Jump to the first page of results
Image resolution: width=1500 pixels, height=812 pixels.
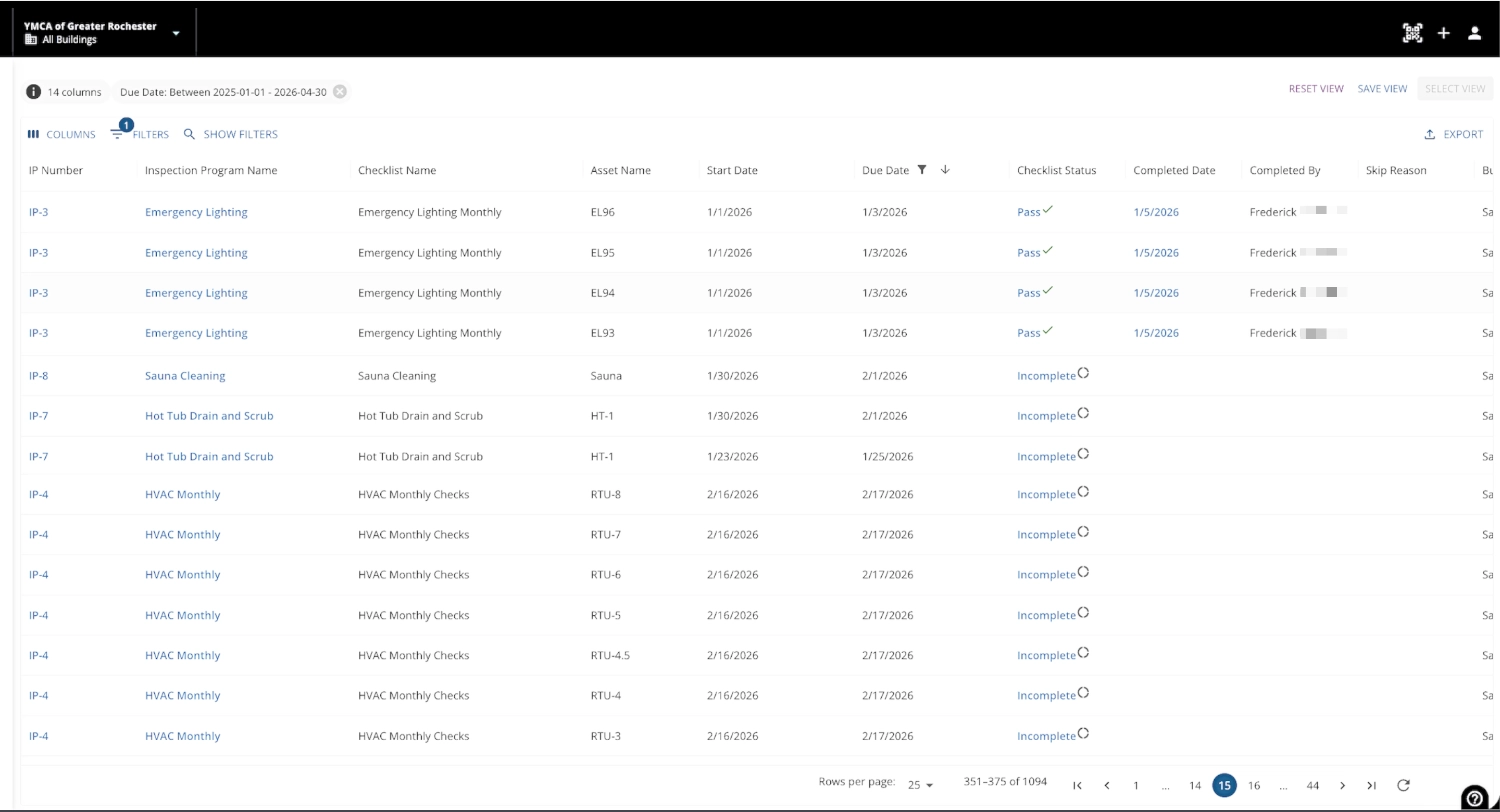click(1077, 785)
